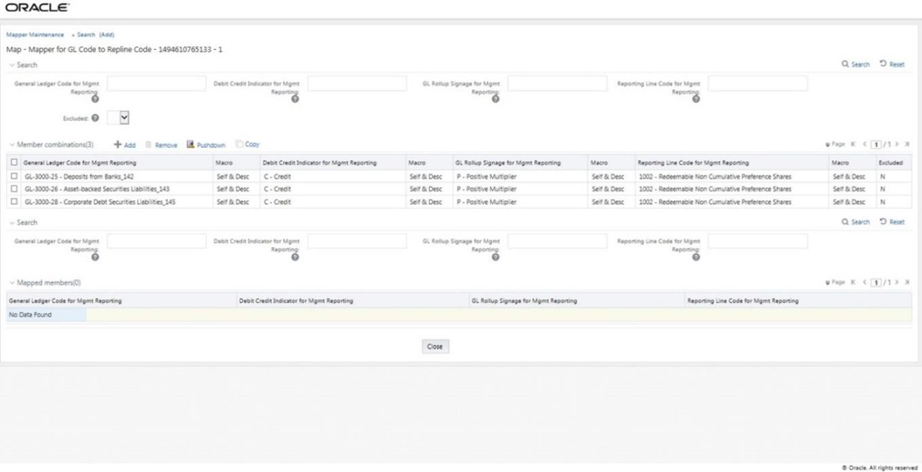Click the Mapped members page number box

[x=876, y=283]
